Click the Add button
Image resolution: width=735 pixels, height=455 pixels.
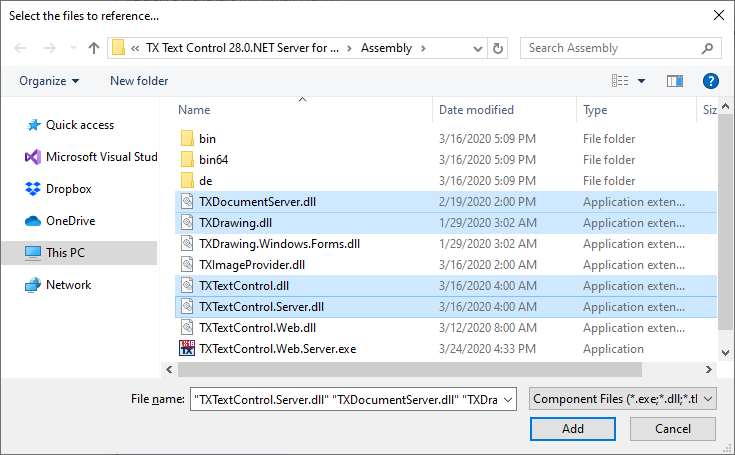tap(573, 429)
